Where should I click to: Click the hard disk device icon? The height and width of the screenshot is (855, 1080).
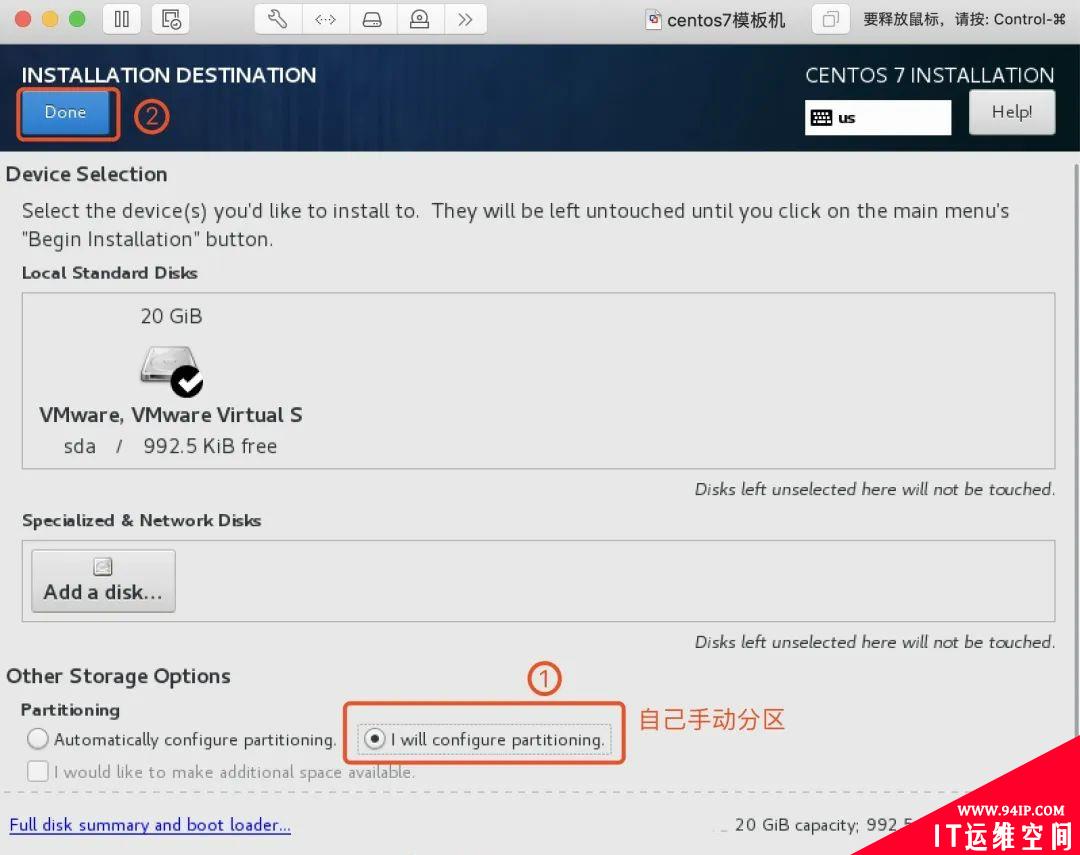pyautogui.click(x=373, y=19)
